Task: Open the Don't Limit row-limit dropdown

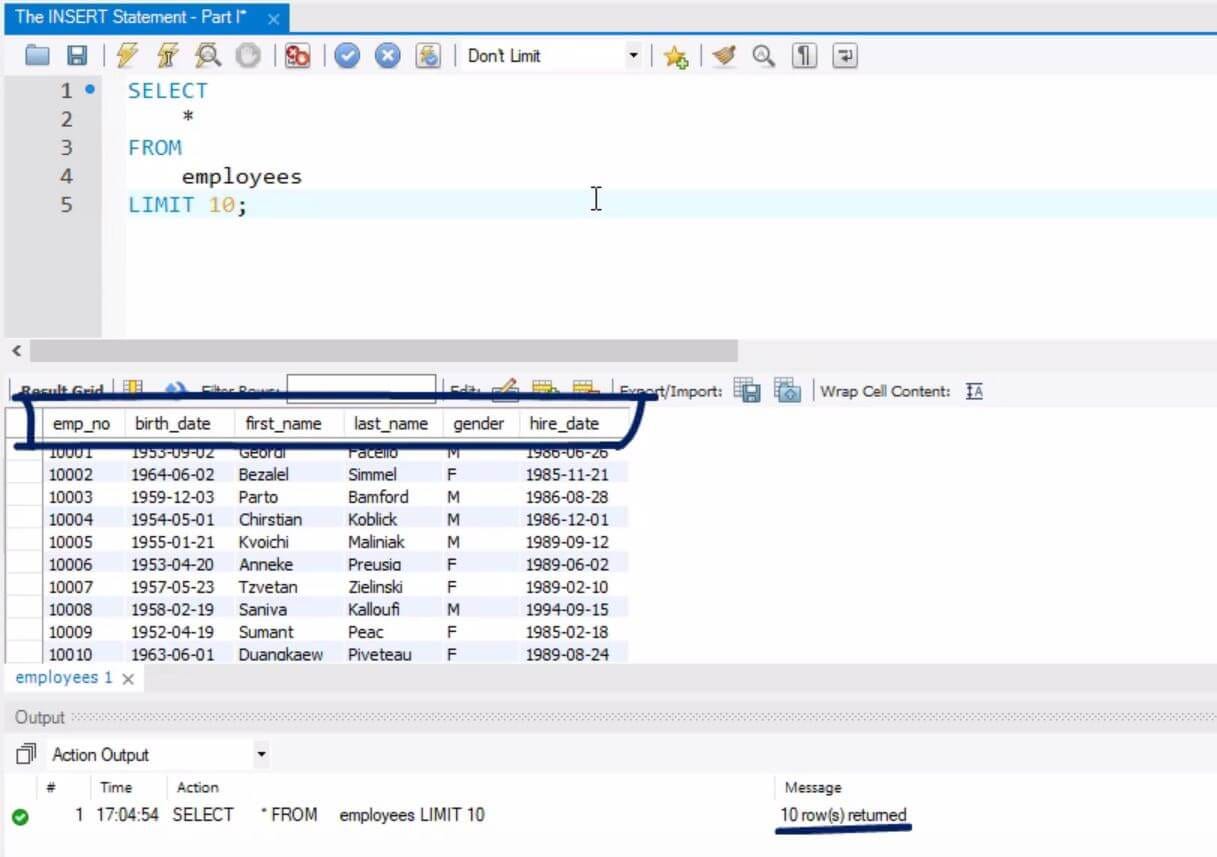Action: [x=635, y=55]
